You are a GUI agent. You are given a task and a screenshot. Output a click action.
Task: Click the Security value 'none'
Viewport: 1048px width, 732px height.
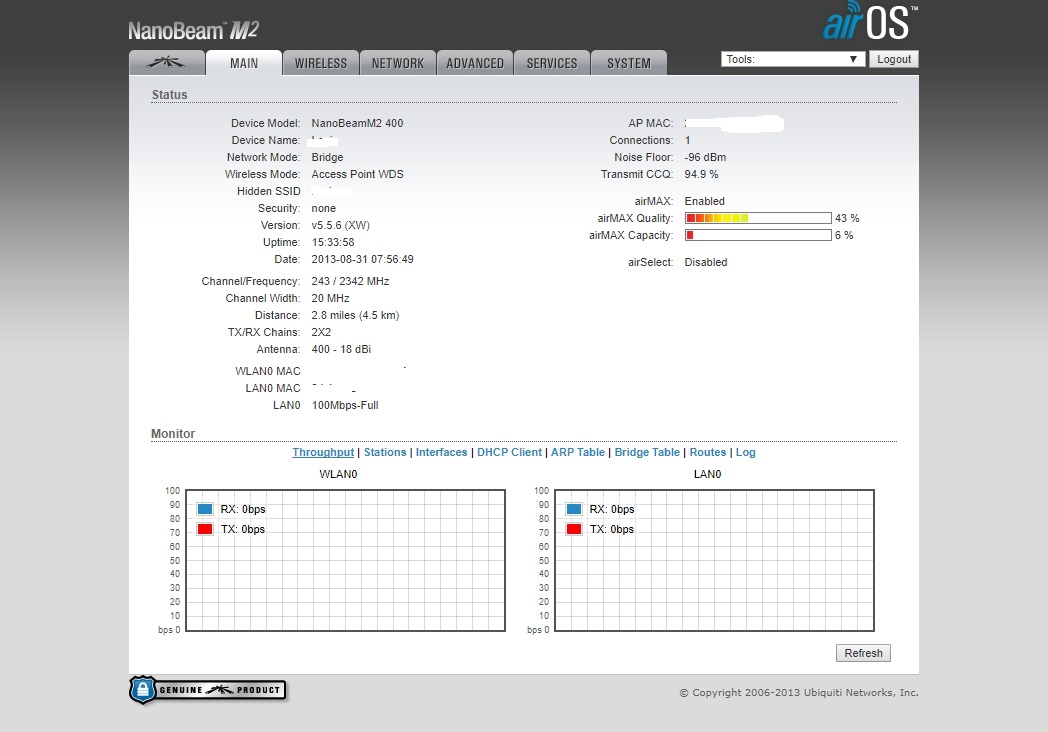click(x=323, y=208)
